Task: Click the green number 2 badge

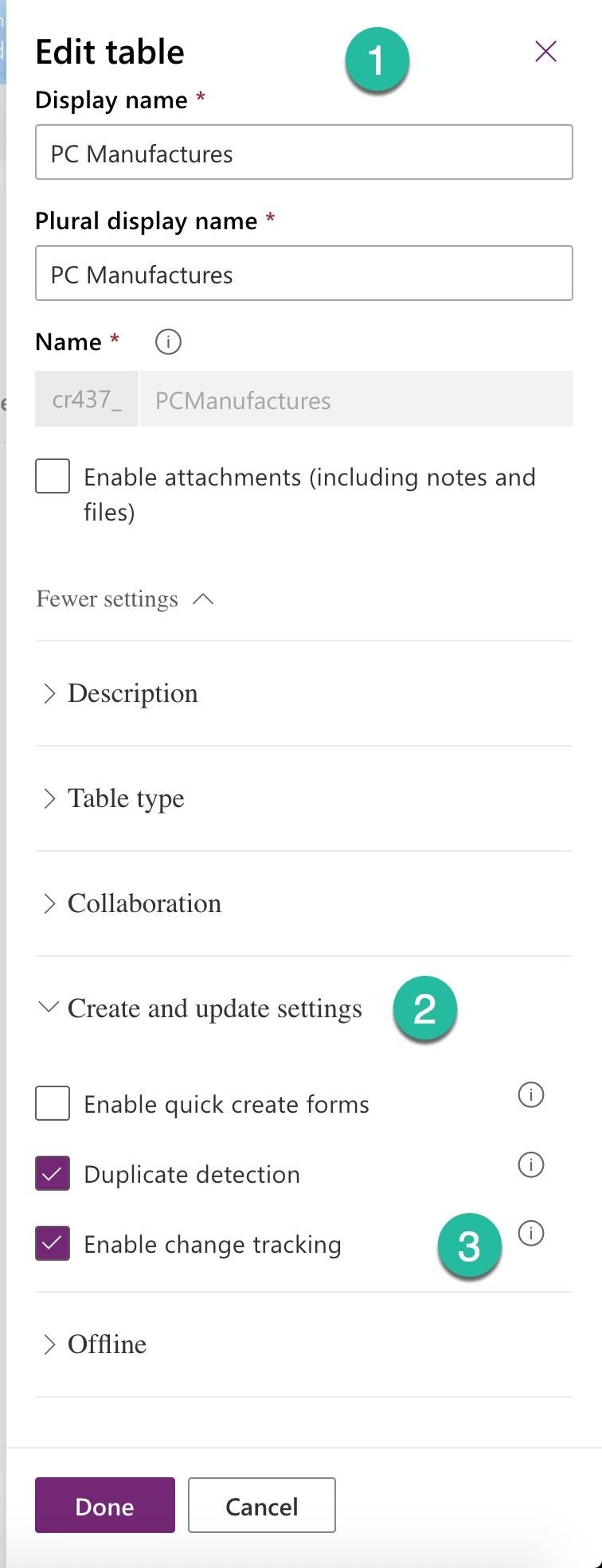Action: tap(424, 1008)
